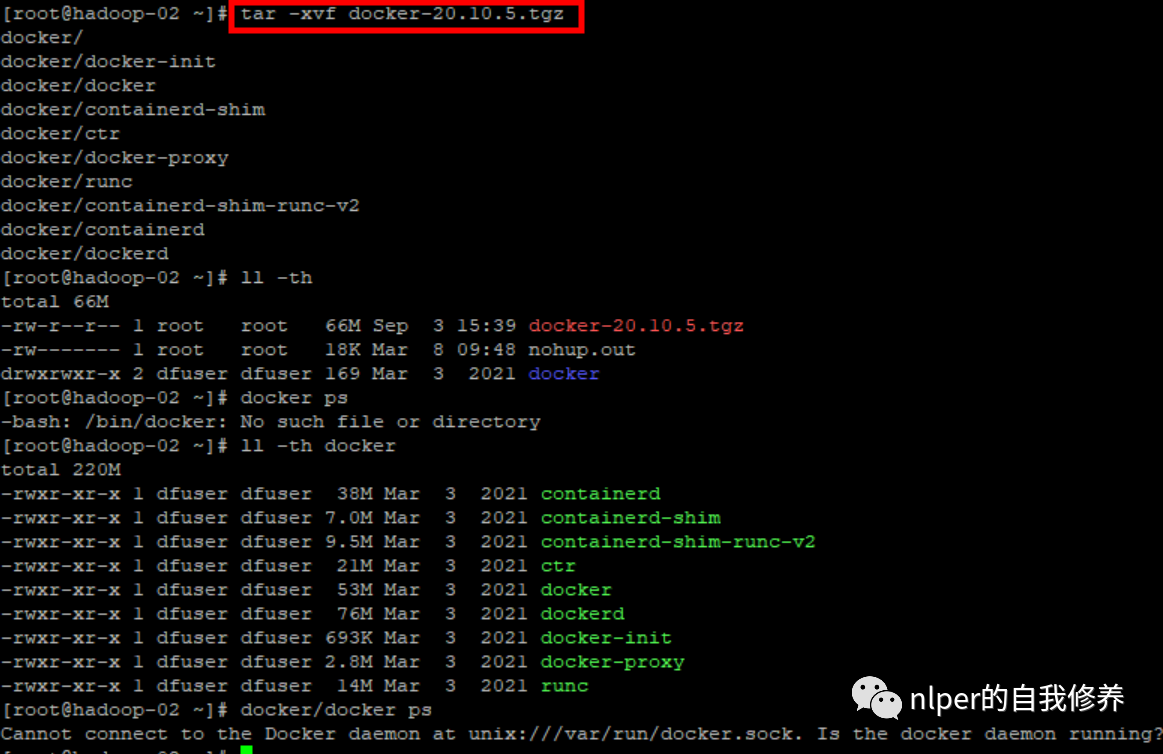Select the nohup.out filename
The image size is (1163, 754).
coord(582,349)
